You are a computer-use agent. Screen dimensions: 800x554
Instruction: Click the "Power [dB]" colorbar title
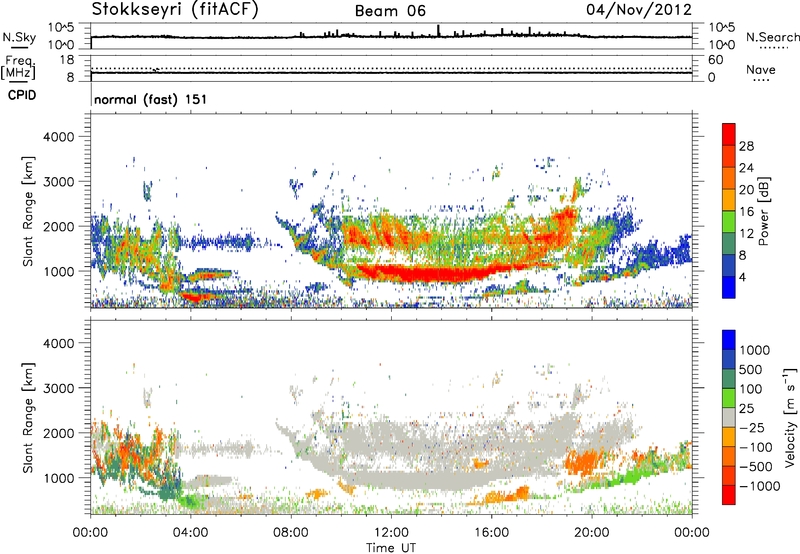pyautogui.click(x=763, y=211)
